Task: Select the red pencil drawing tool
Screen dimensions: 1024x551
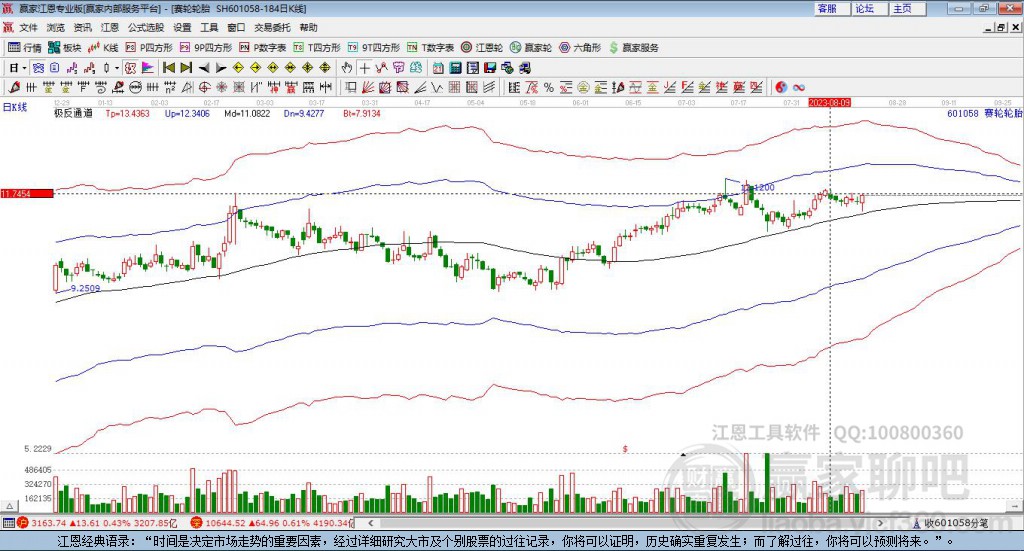Action: pyautogui.click(x=14, y=87)
